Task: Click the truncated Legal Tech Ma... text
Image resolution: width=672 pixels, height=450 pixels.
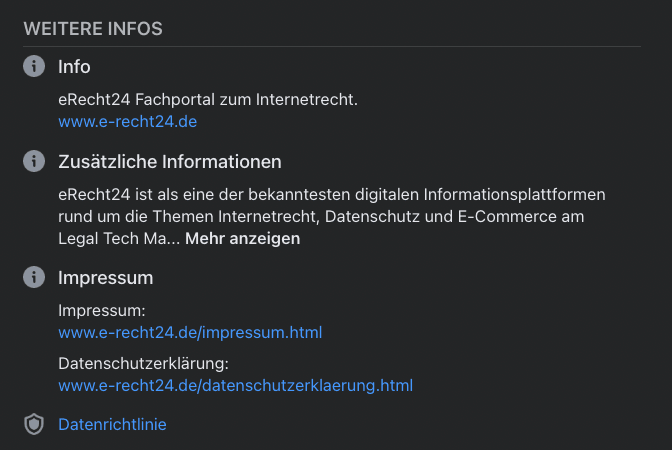Action: (x=118, y=239)
